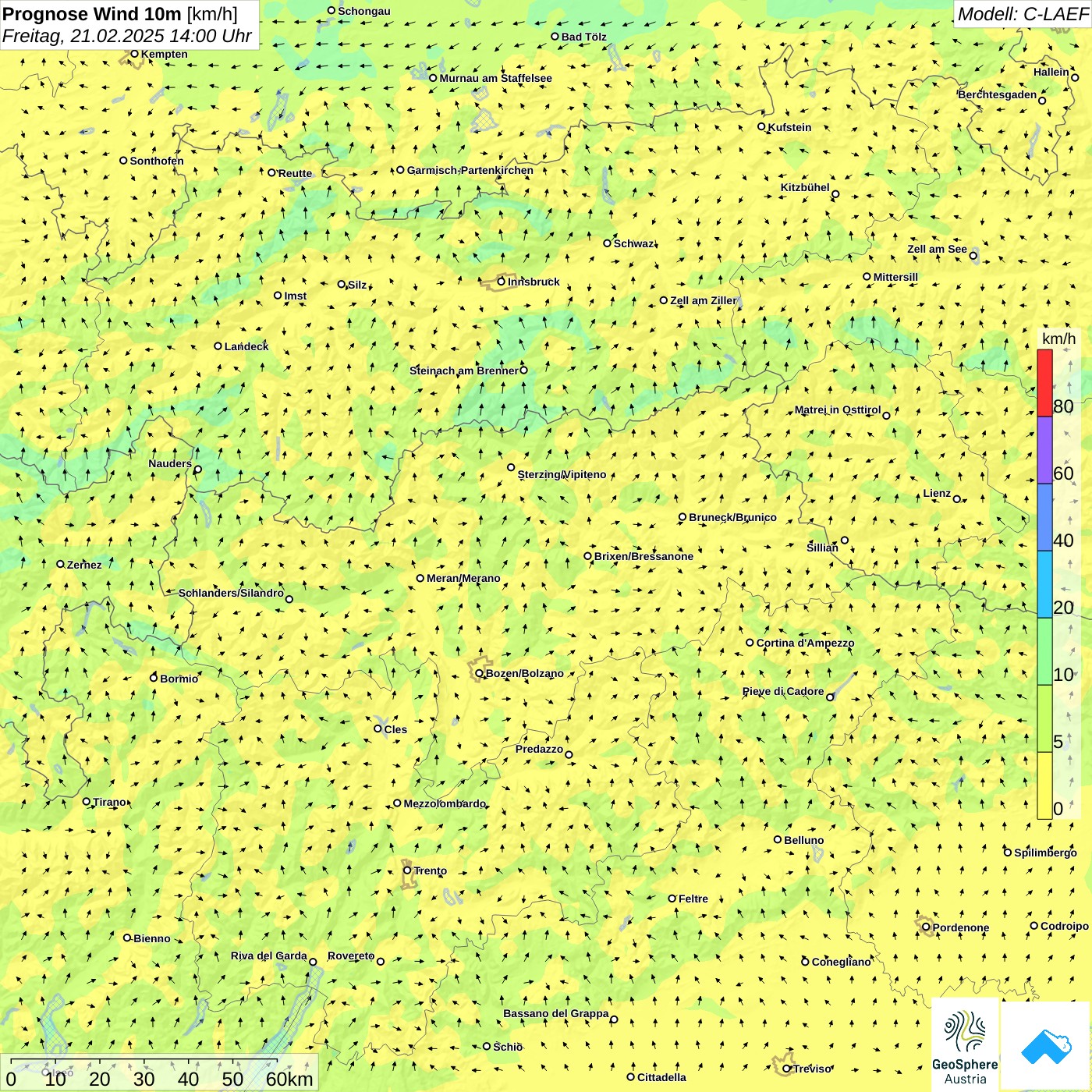Click the Spilimbergo location marker
This screenshot has height=1092, width=1092.
click(x=1008, y=853)
